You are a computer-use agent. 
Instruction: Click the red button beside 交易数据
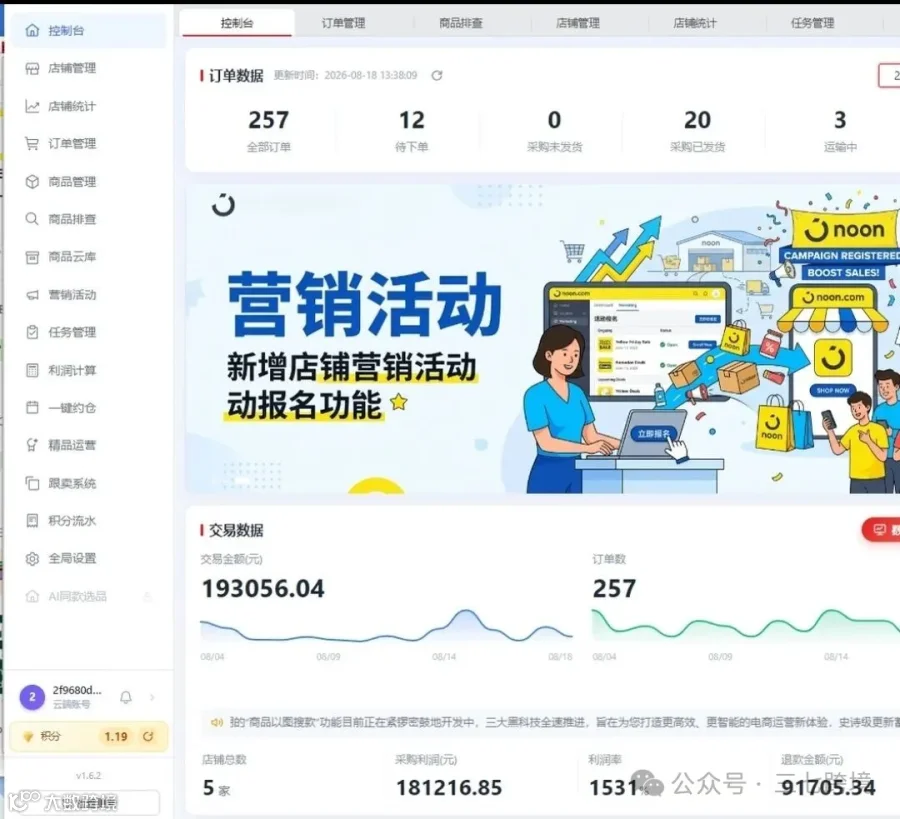tap(882, 530)
